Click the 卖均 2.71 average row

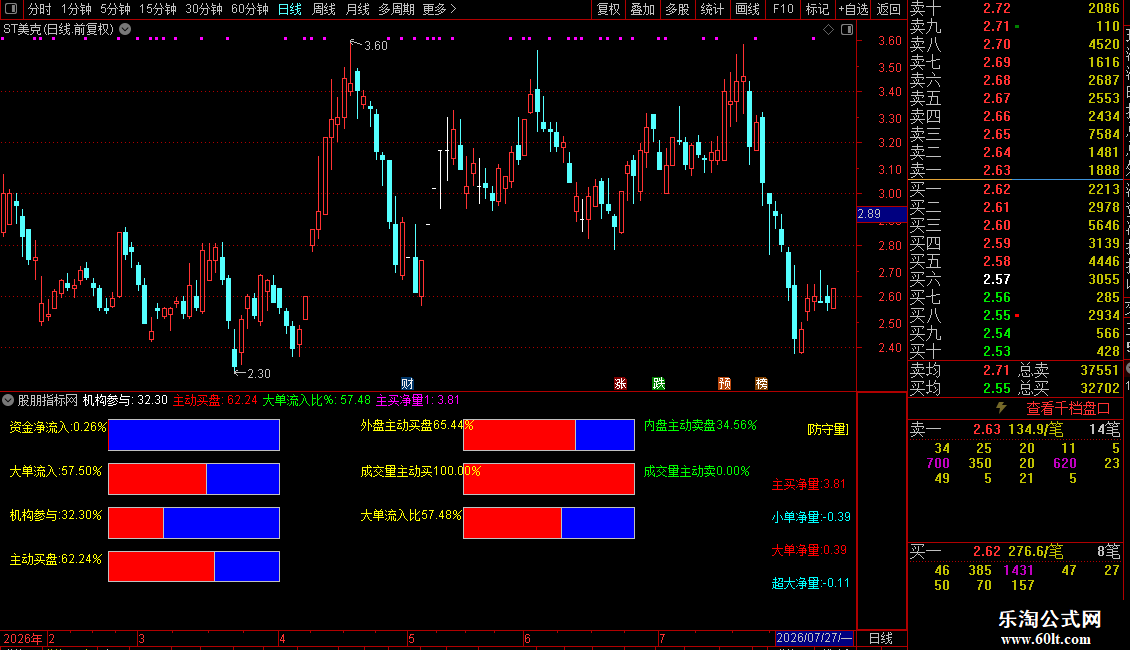click(x=960, y=370)
